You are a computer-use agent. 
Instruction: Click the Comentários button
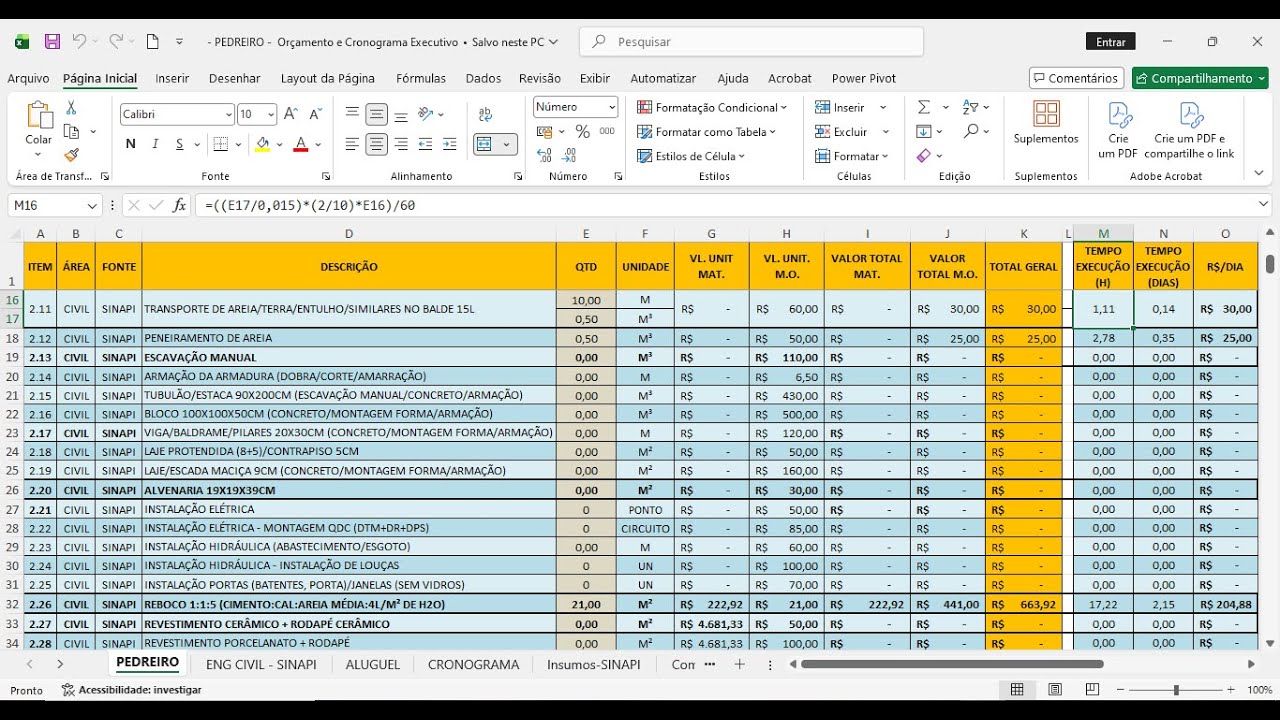[1076, 78]
